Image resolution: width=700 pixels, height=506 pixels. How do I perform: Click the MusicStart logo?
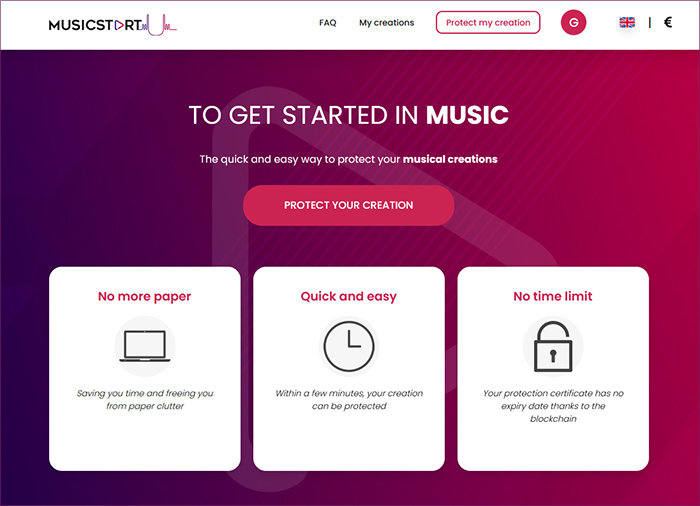[112, 25]
